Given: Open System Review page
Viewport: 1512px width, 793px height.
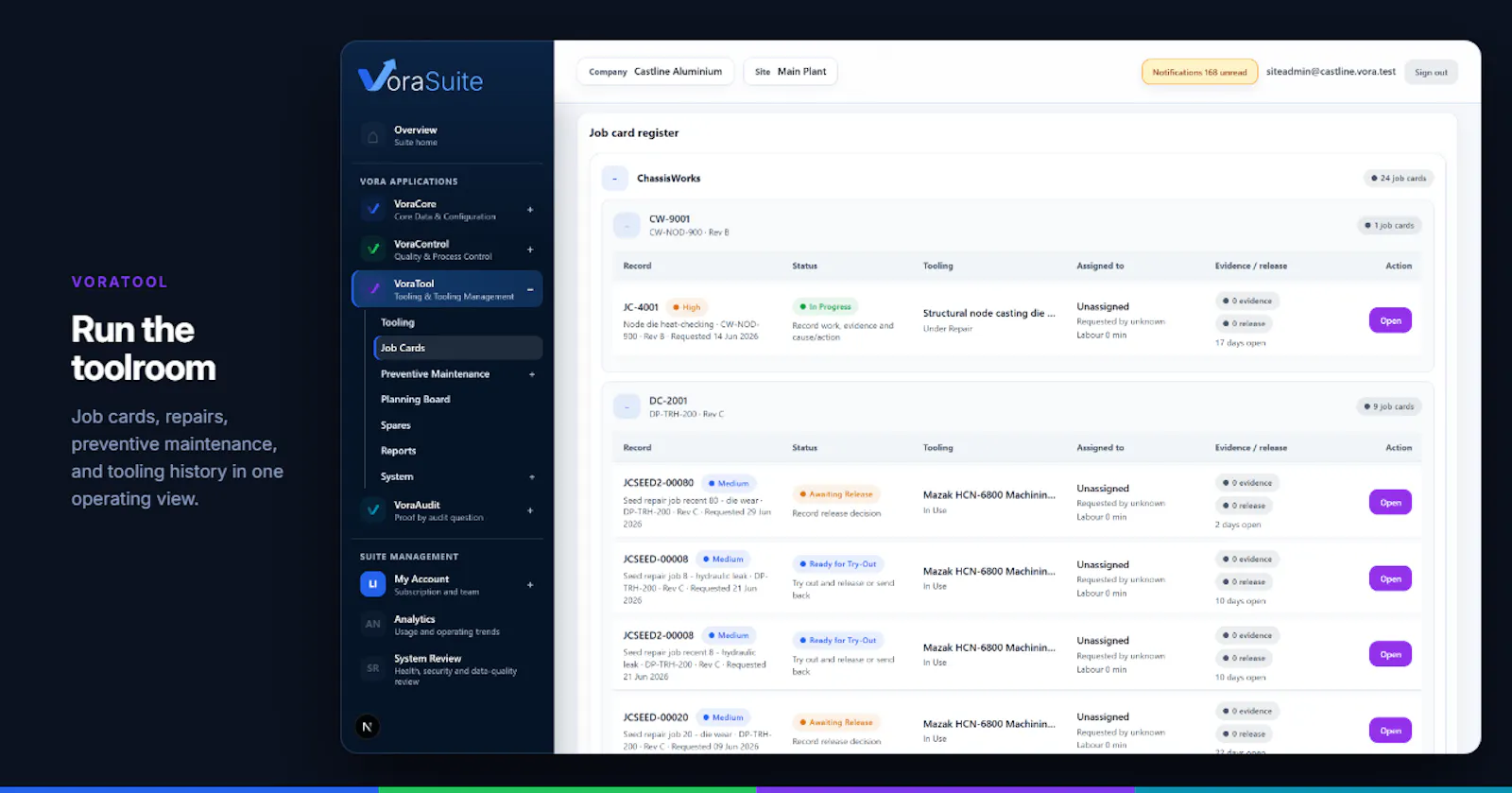Looking at the screenshot, I should point(449,669).
